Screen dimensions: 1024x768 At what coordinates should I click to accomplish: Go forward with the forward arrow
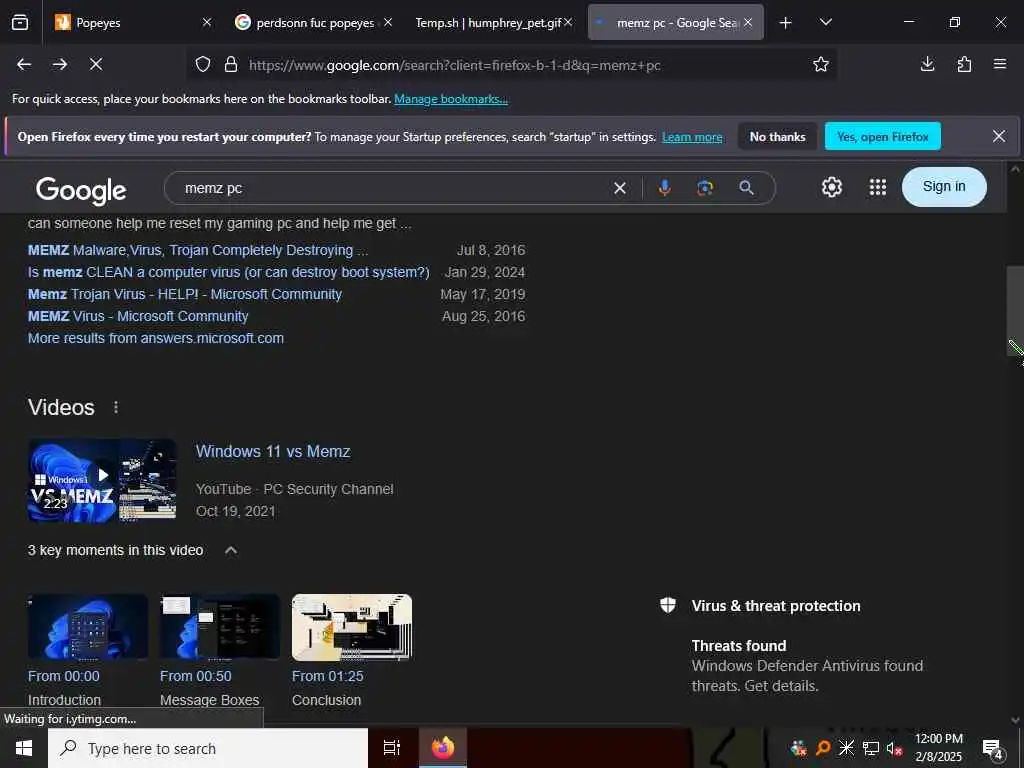pos(60,64)
